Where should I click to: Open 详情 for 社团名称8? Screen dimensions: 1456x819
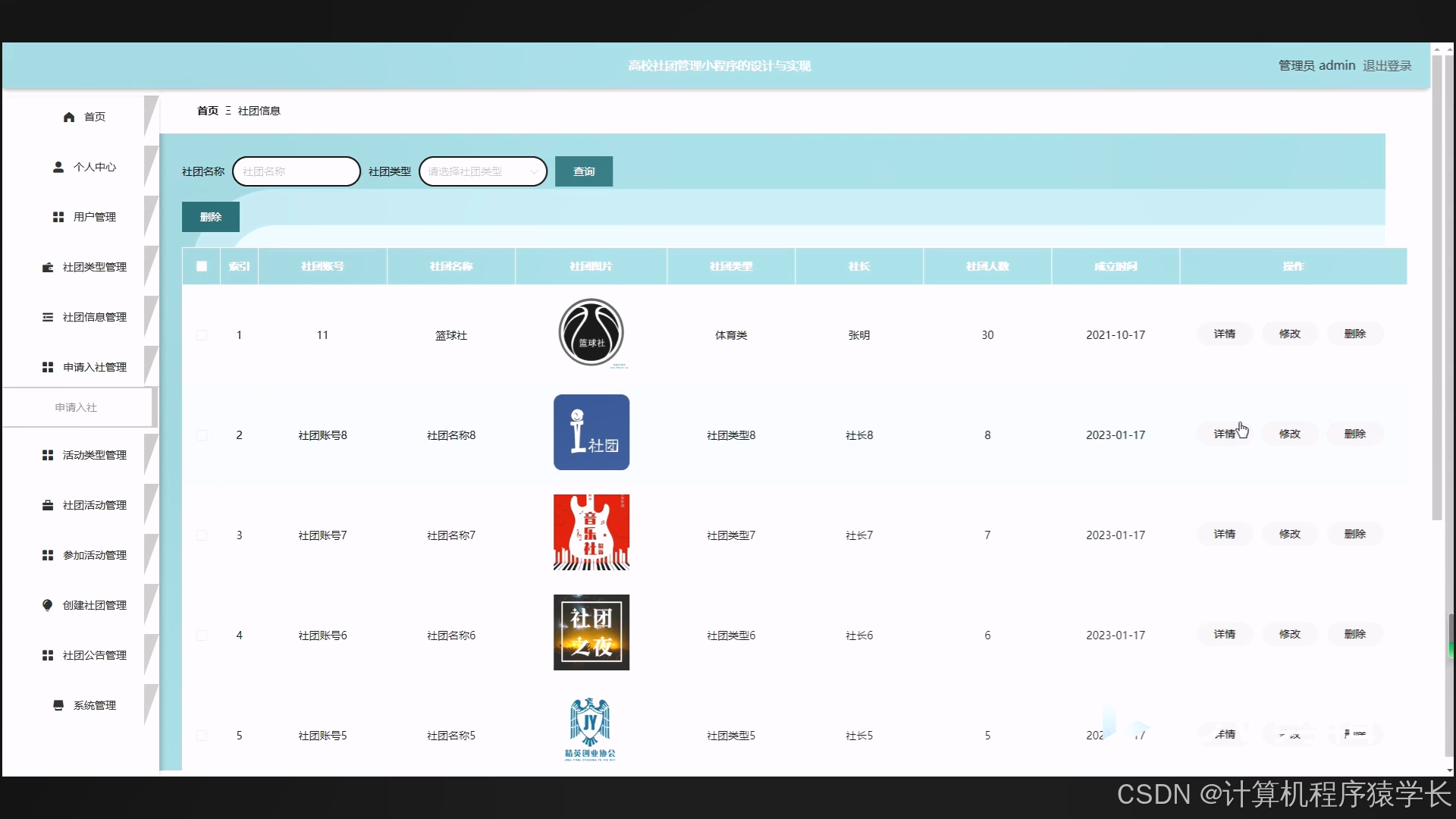point(1225,434)
